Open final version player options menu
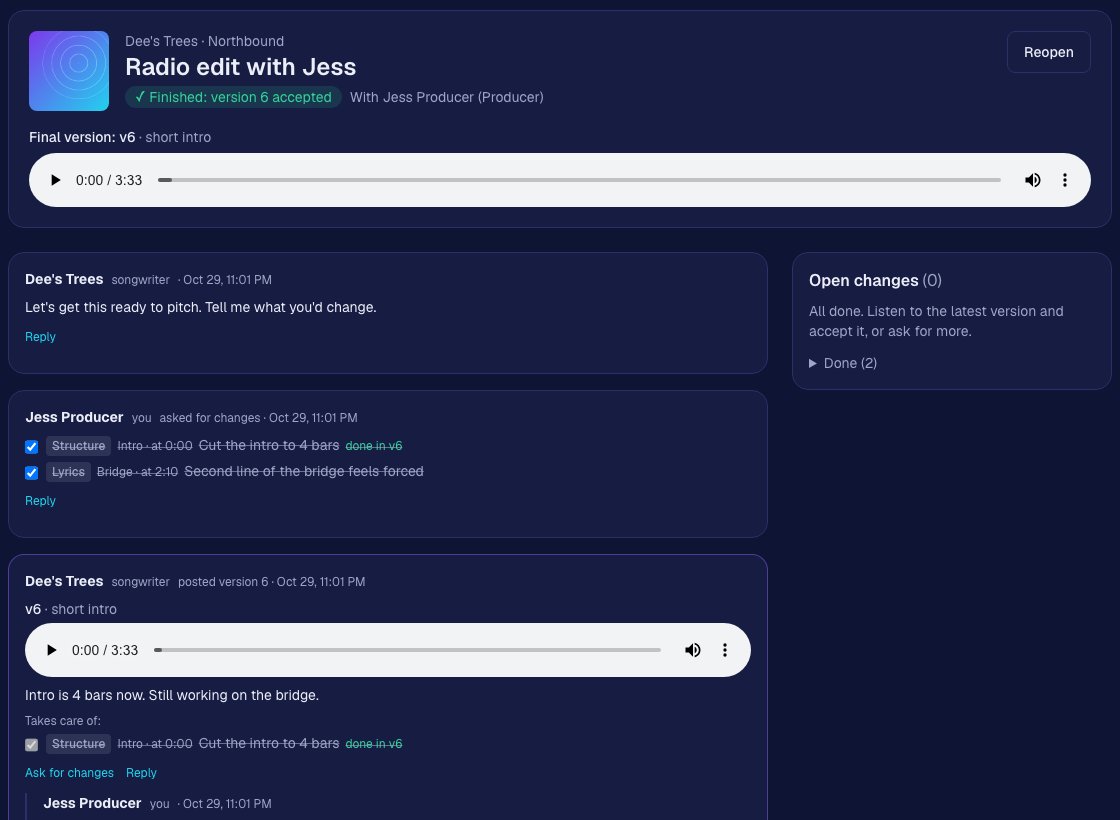 [1064, 180]
